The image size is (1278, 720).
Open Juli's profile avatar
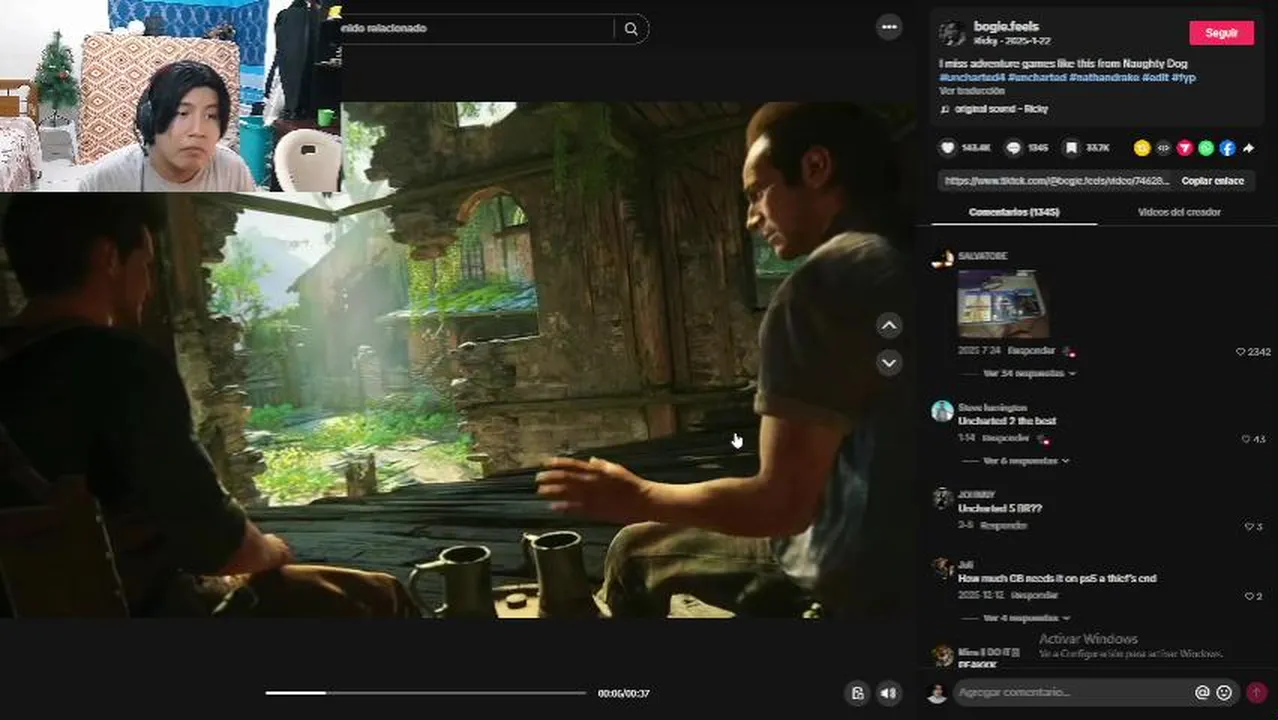click(x=942, y=568)
